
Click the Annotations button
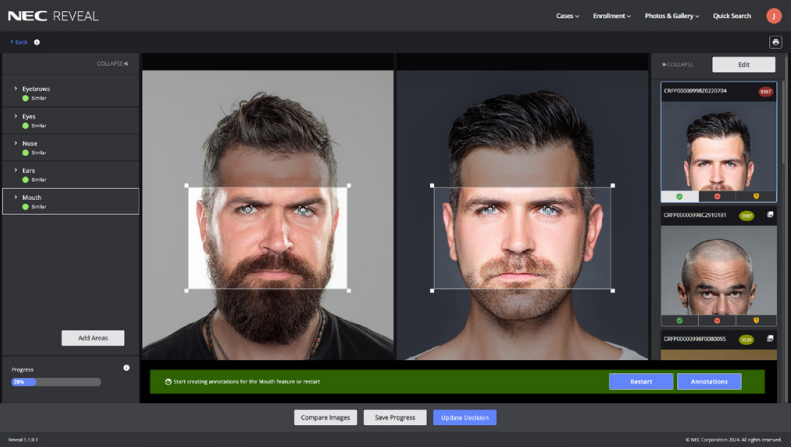pyautogui.click(x=709, y=382)
